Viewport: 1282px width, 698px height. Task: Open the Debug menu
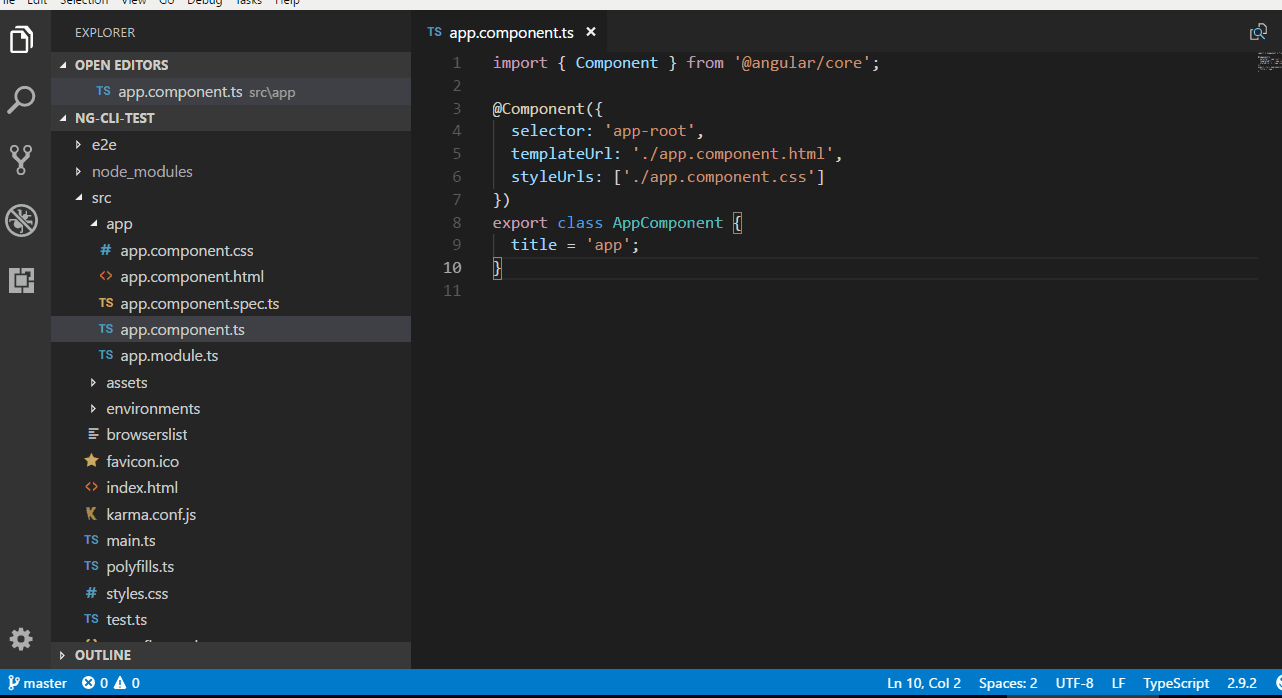tap(204, 3)
